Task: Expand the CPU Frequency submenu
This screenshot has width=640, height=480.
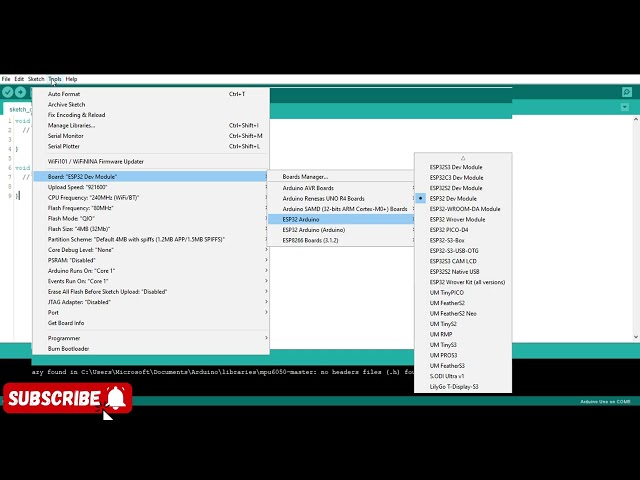Action: (151, 198)
